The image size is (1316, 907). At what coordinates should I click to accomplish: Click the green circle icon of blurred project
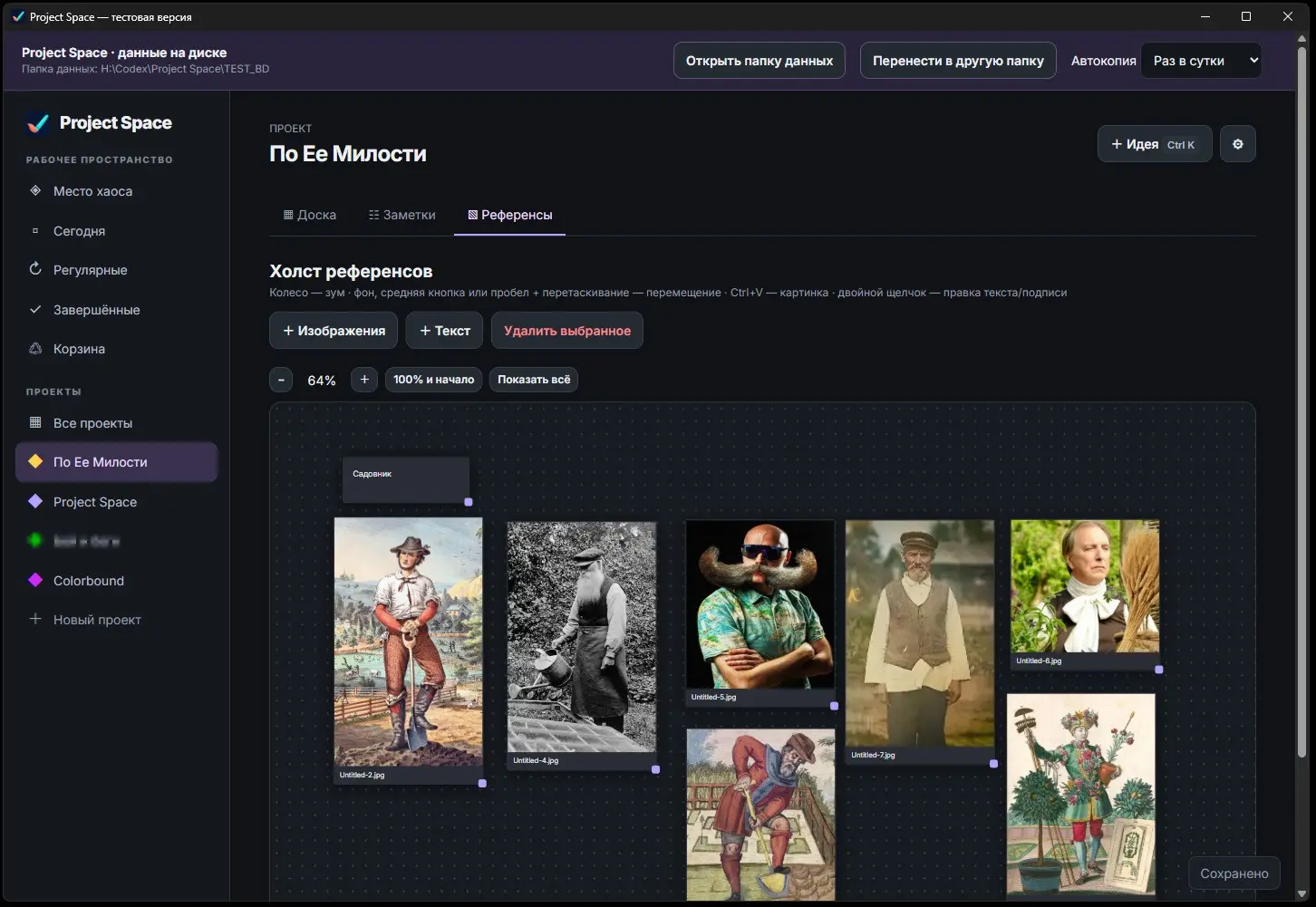click(35, 540)
